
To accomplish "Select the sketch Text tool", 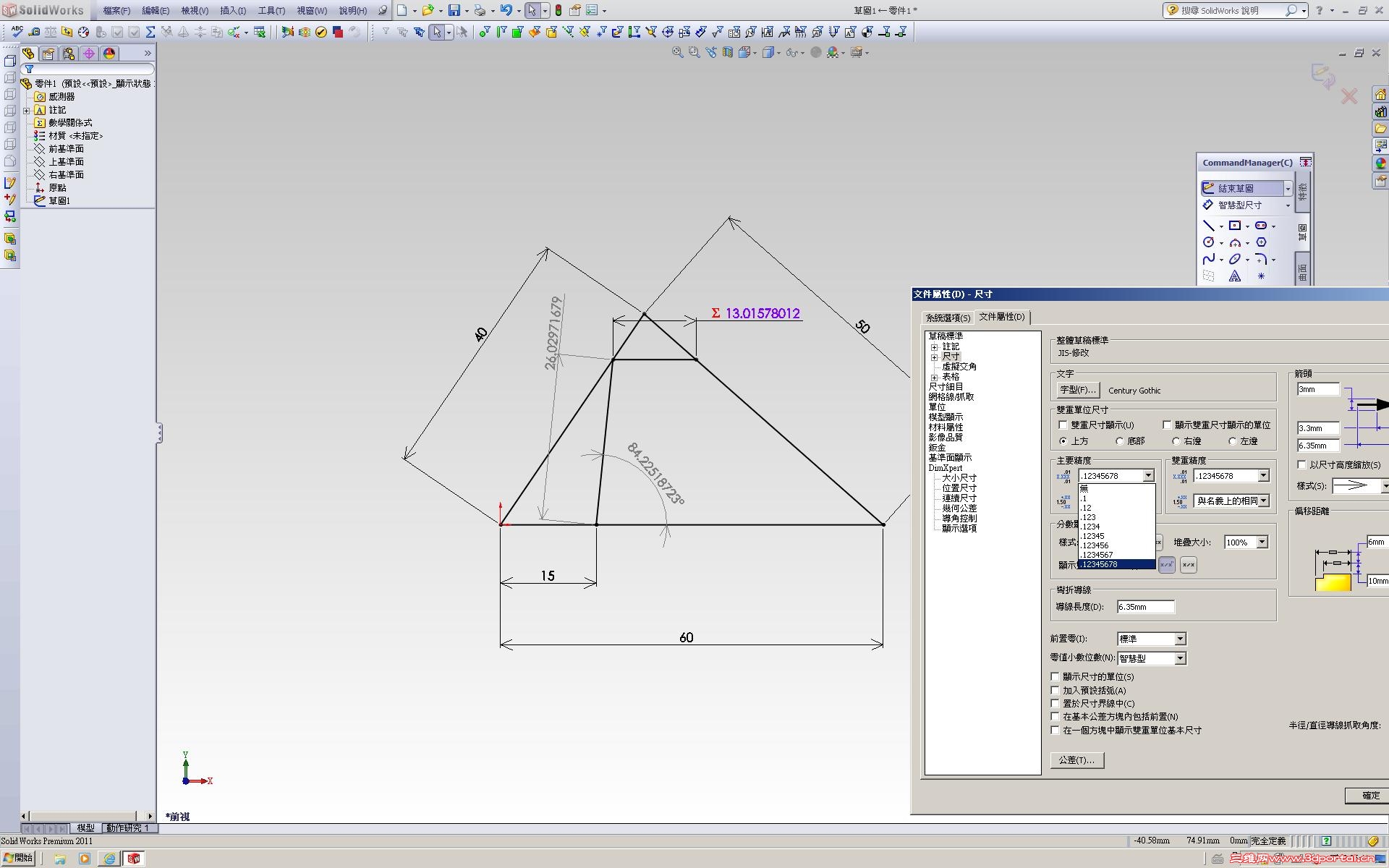I will (1235, 276).
